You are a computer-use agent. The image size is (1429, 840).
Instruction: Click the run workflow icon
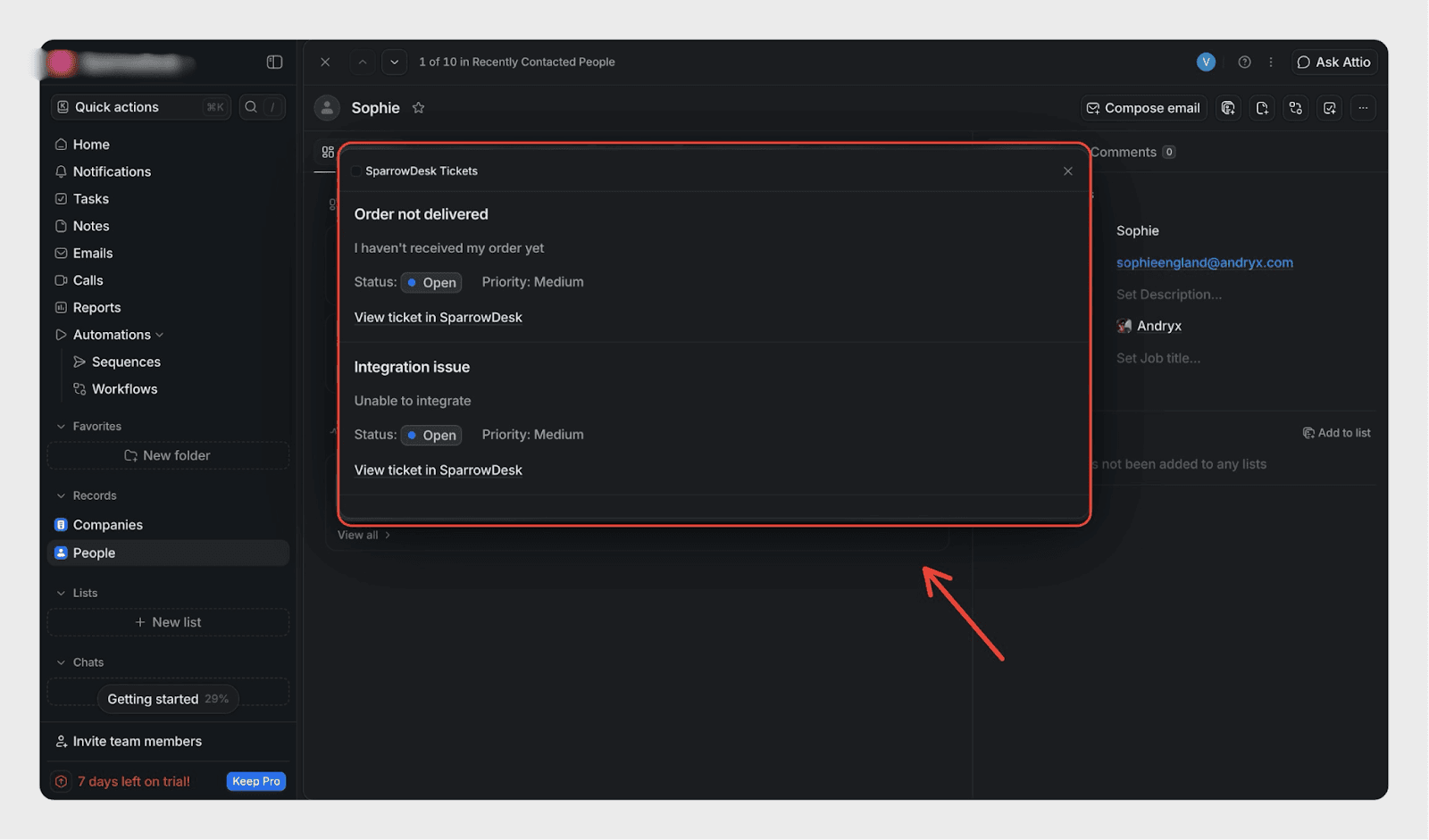tap(1296, 108)
